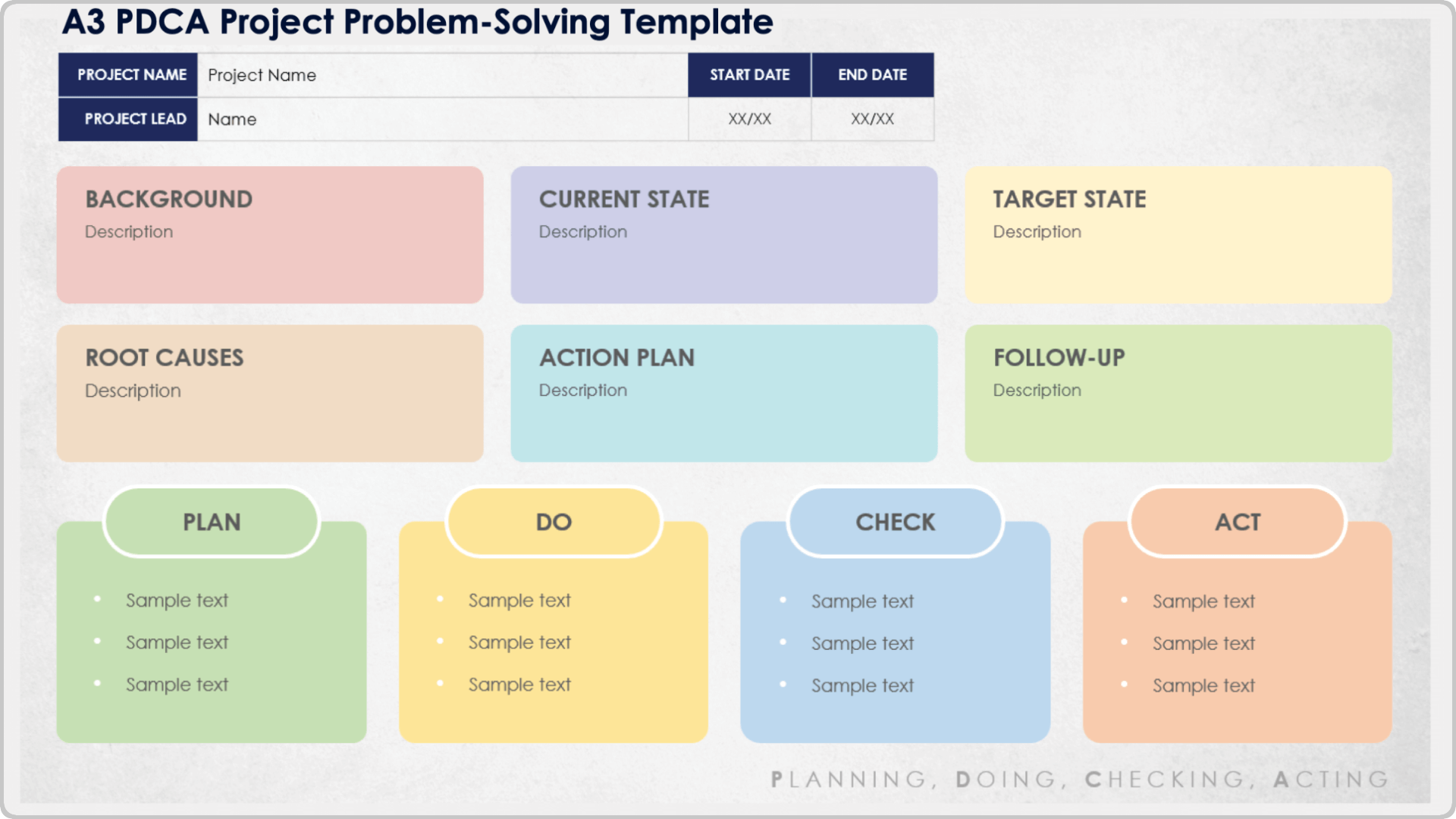Image resolution: width=1456 pixels, height=819 pixels.
Task: Select the green PLAN pill label
Action: [x=212, y=522]
